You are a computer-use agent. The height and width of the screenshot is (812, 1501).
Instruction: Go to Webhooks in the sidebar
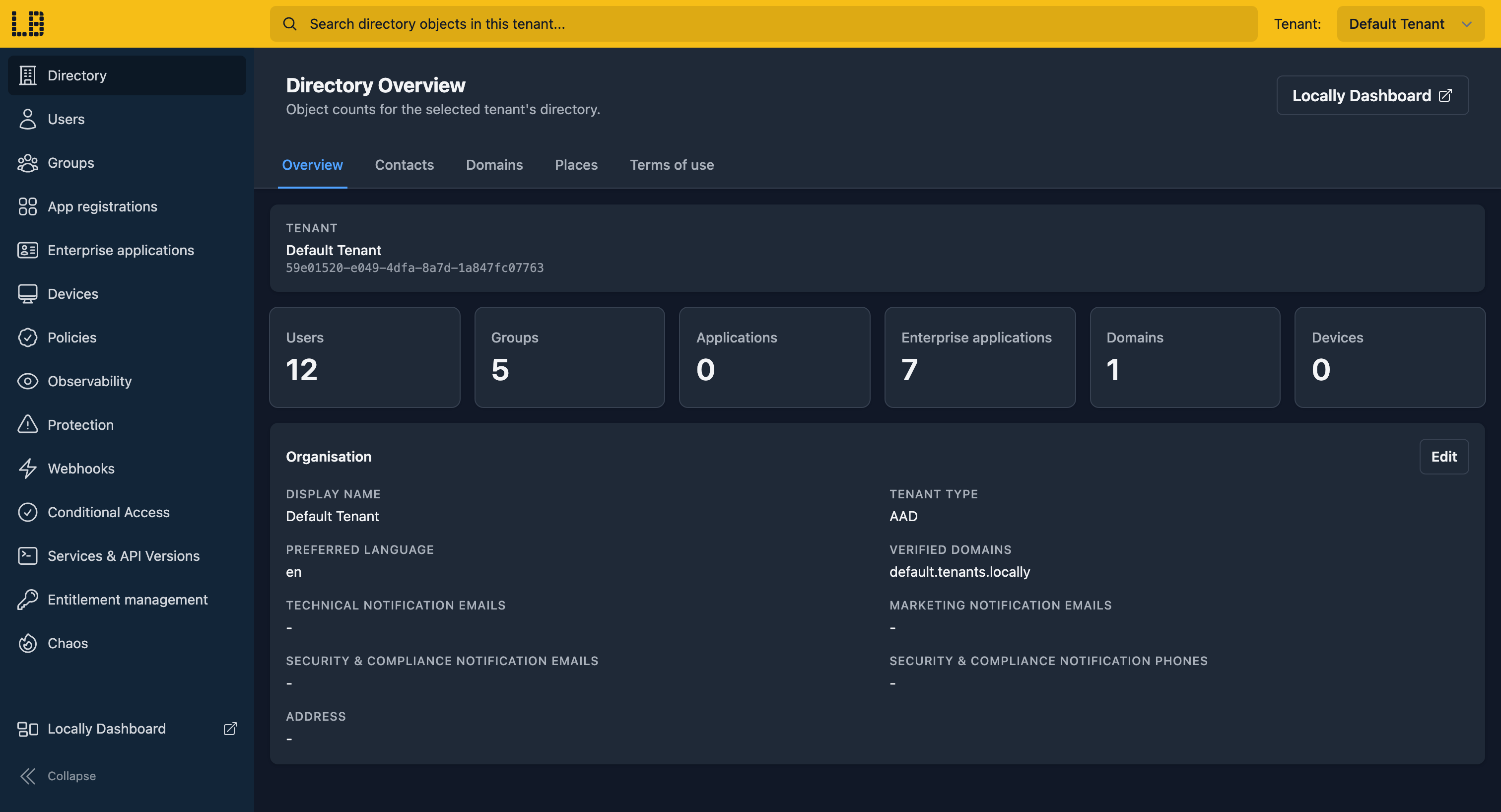pos(127,469)
